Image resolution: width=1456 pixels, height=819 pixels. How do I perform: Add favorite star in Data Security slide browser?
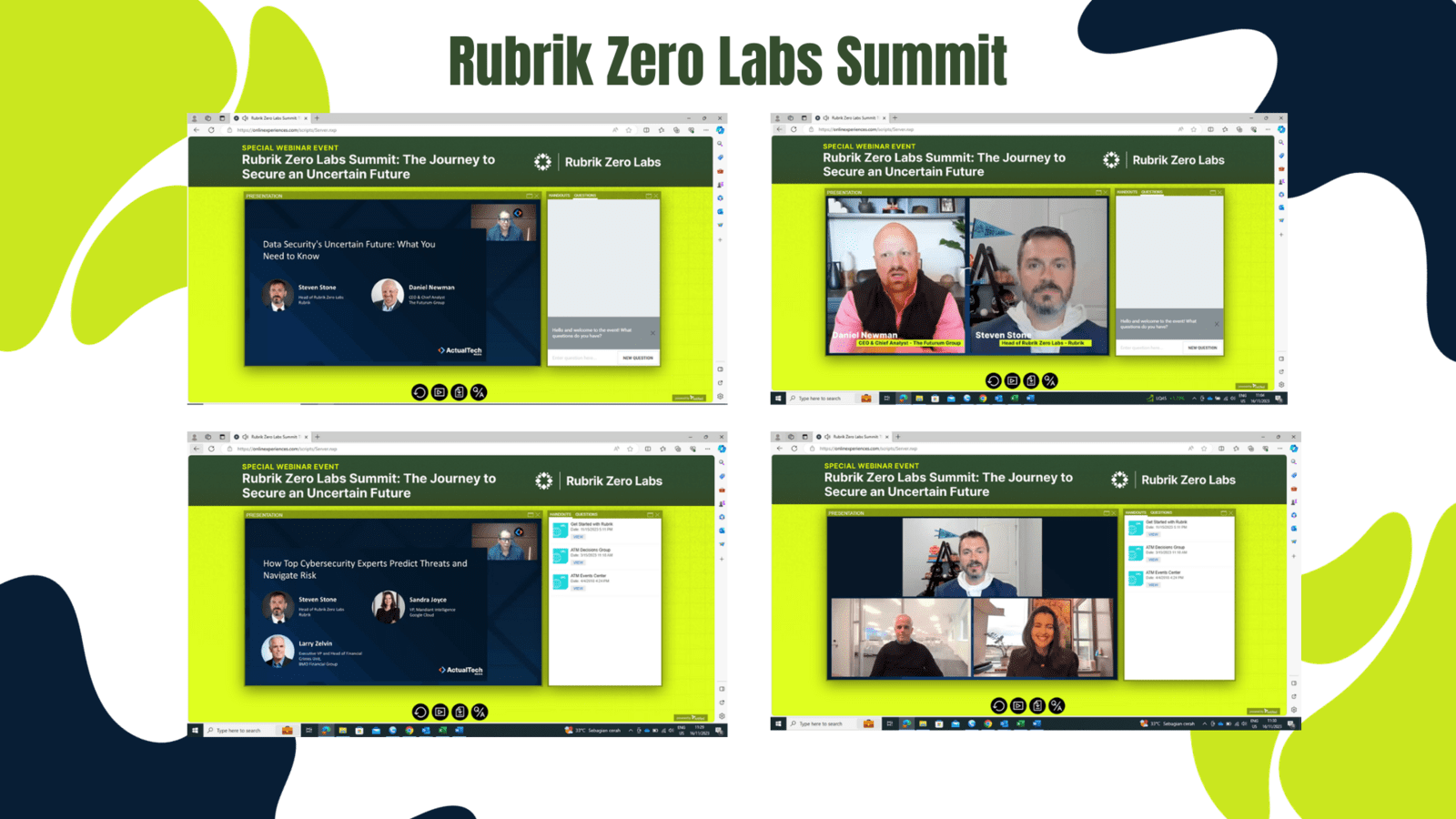630,130
